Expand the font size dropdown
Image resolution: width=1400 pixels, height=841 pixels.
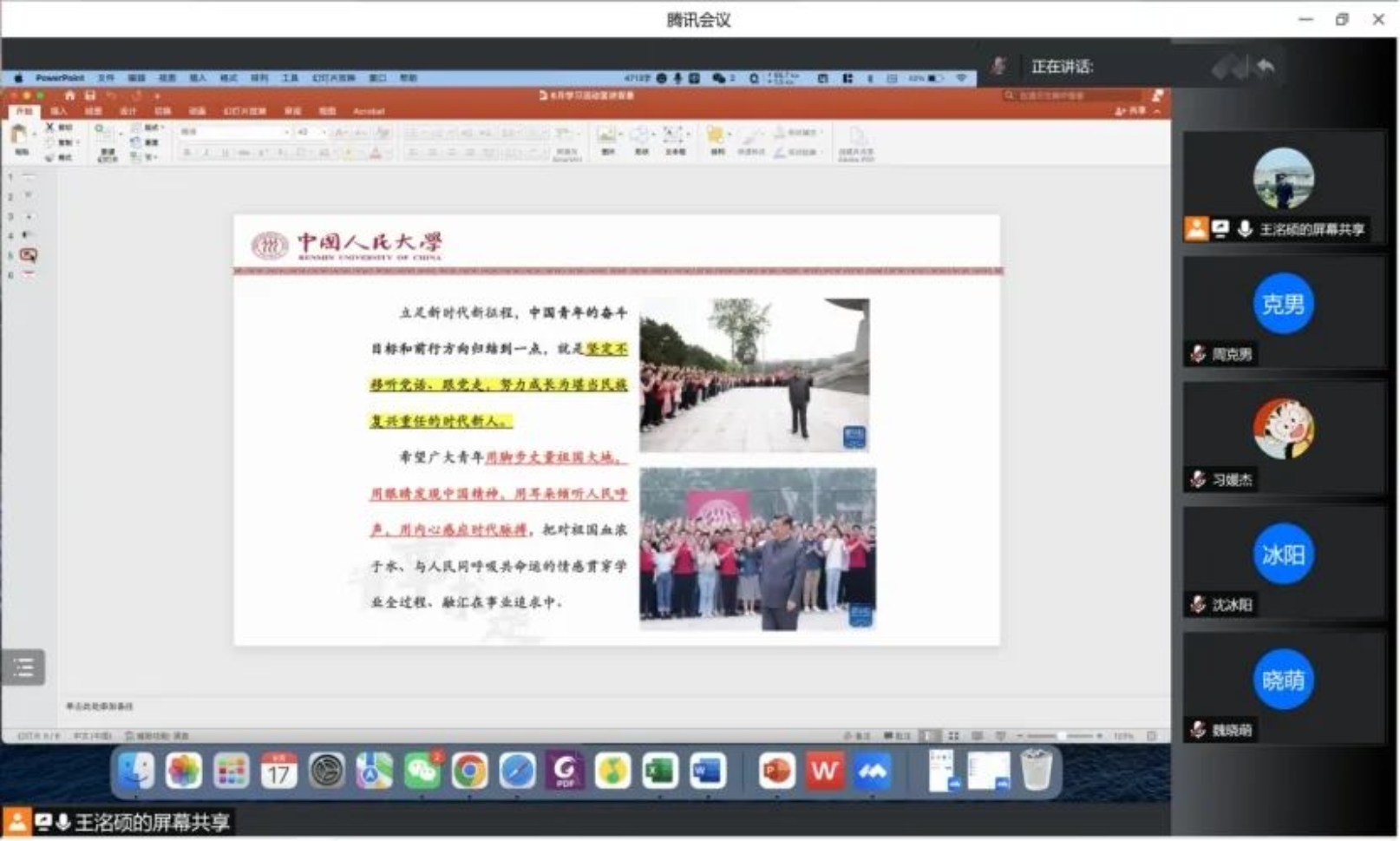pyautogui.click(x=324, y=132)
